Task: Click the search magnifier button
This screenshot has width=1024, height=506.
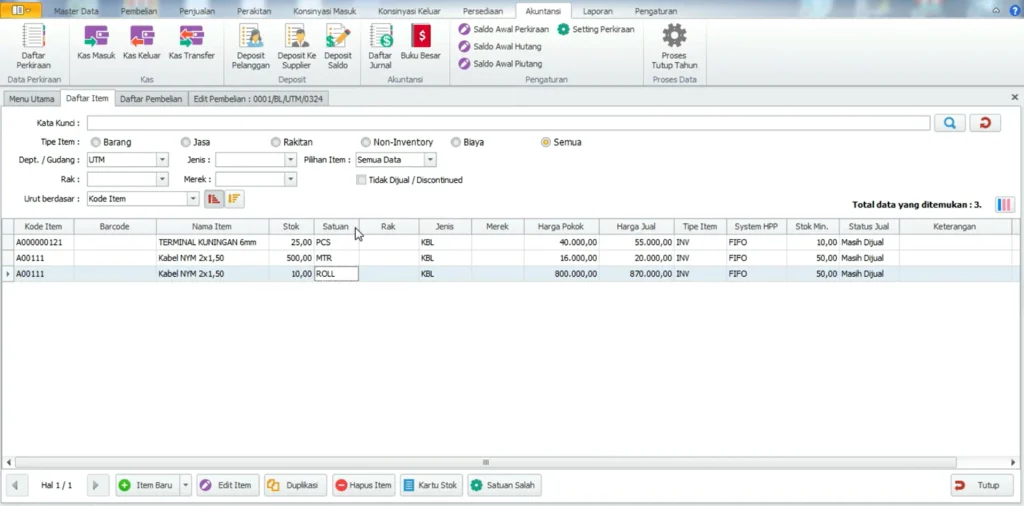Action: point(950,123)
